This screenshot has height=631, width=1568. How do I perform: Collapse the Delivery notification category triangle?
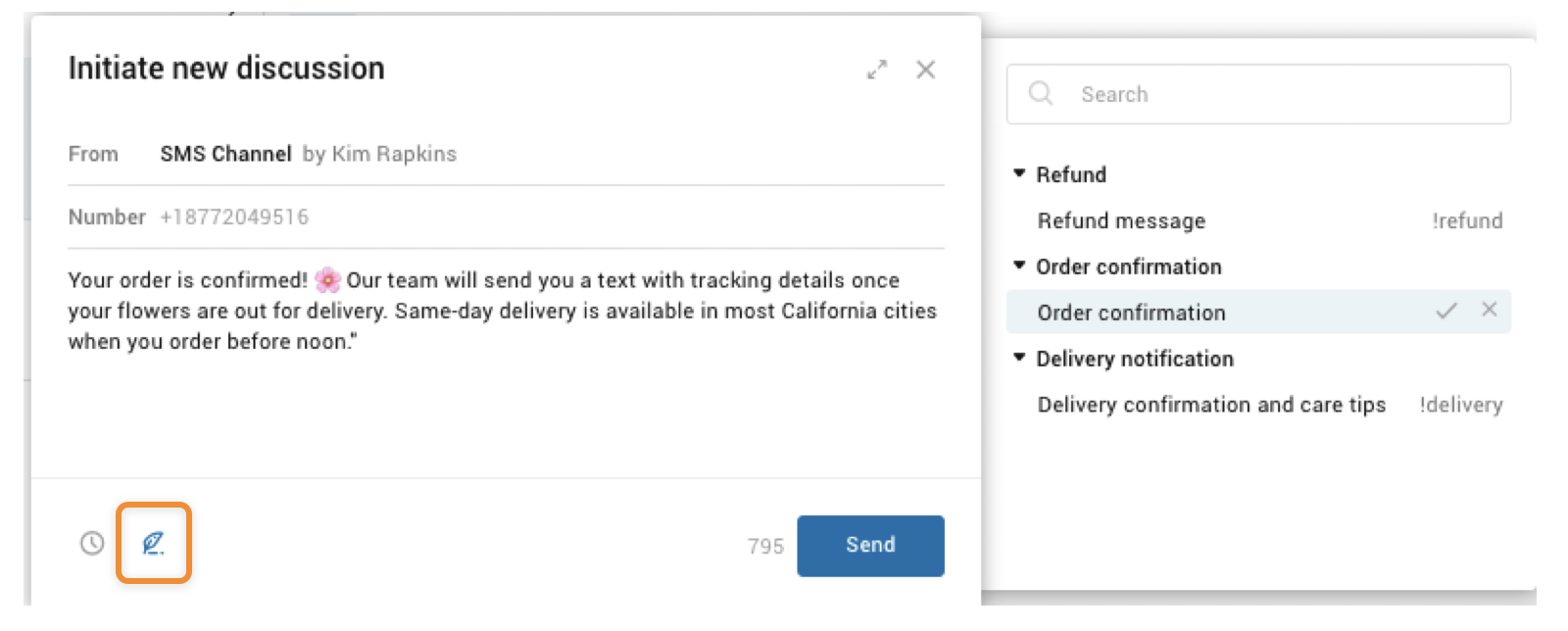pyautogui.click(x=1019, y=358)
